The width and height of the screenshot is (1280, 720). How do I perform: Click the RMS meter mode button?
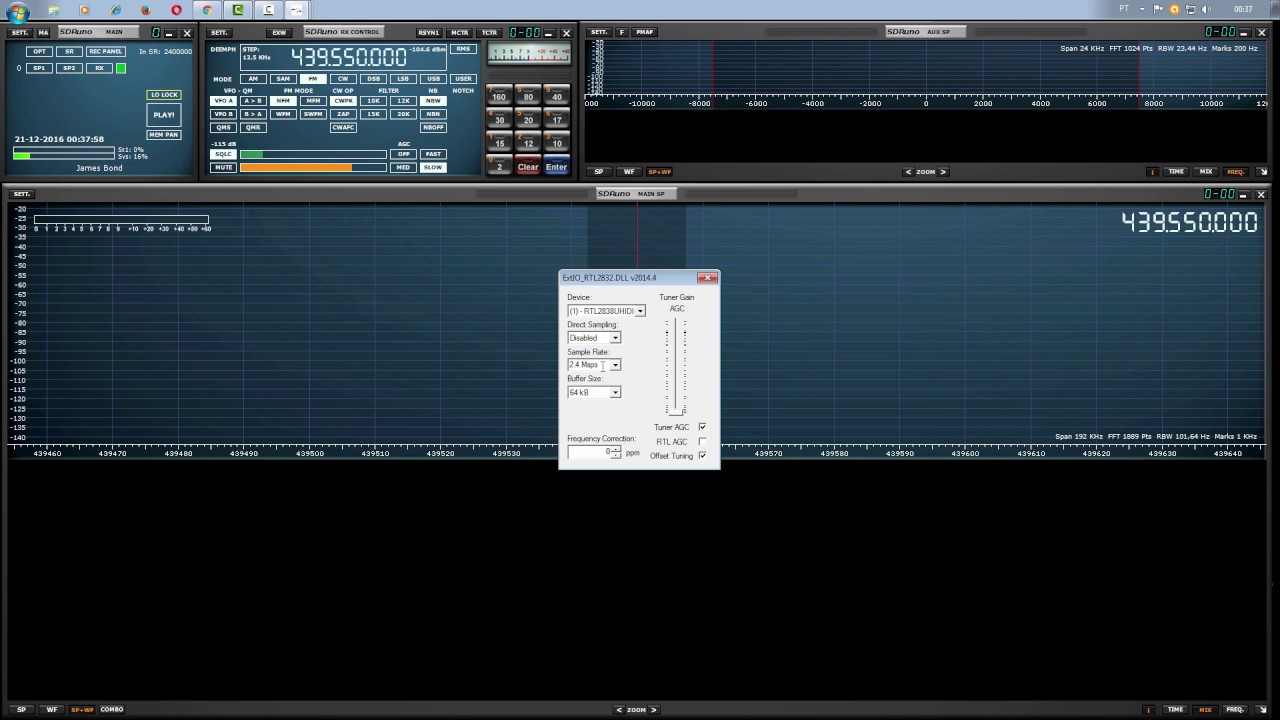point(463,49)
